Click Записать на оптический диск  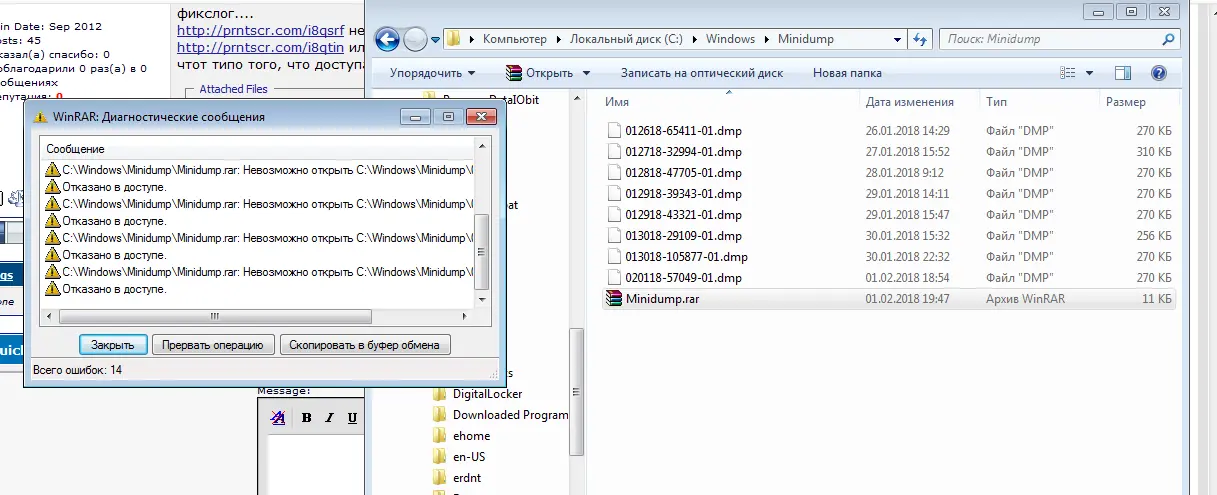(701, 73)
